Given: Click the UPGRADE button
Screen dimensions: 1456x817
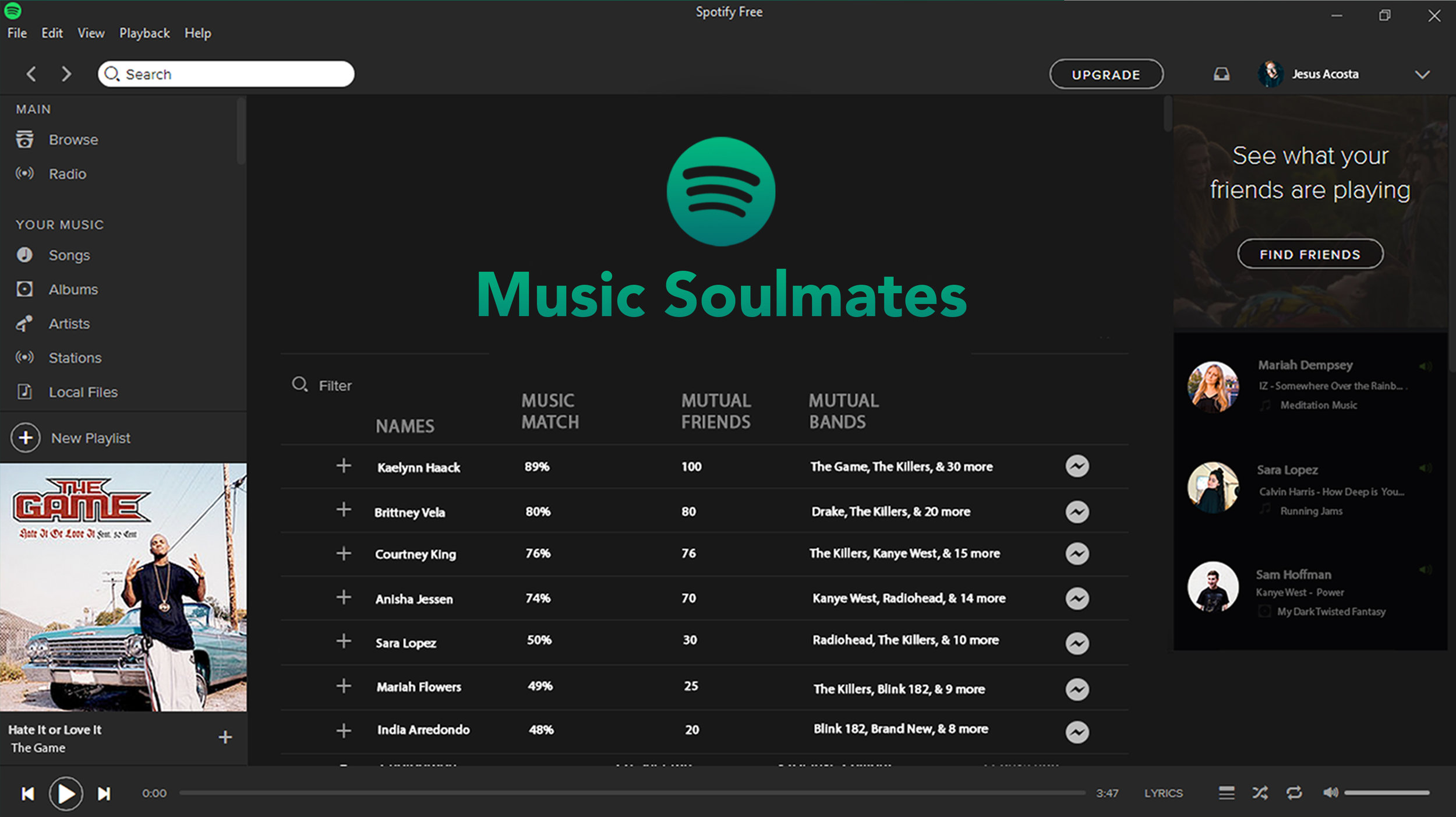Looking at the screenshot, I should (x=1105, y=75).
